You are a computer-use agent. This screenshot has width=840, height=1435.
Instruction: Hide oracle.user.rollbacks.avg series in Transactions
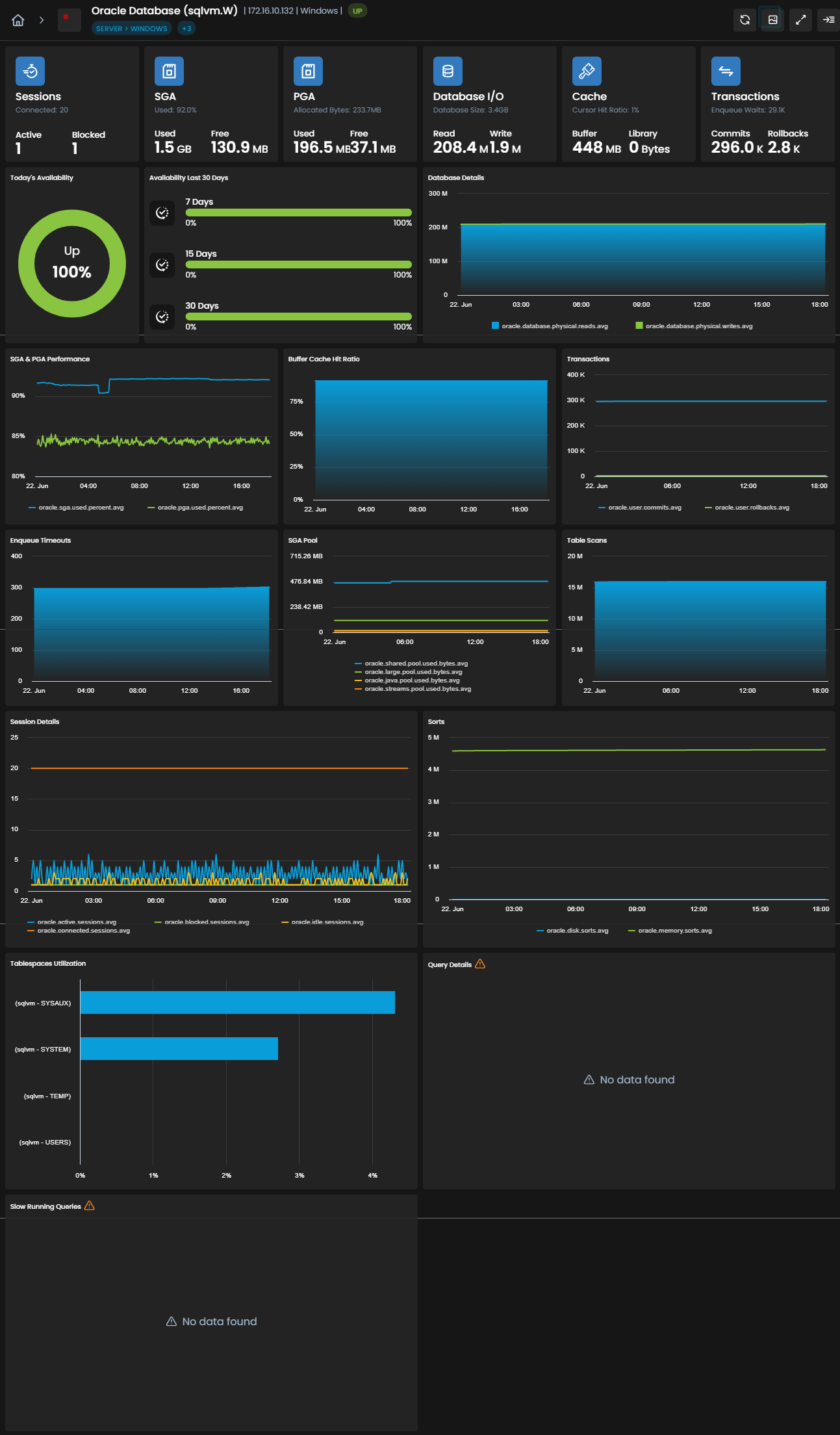click(x=747, y=508)
